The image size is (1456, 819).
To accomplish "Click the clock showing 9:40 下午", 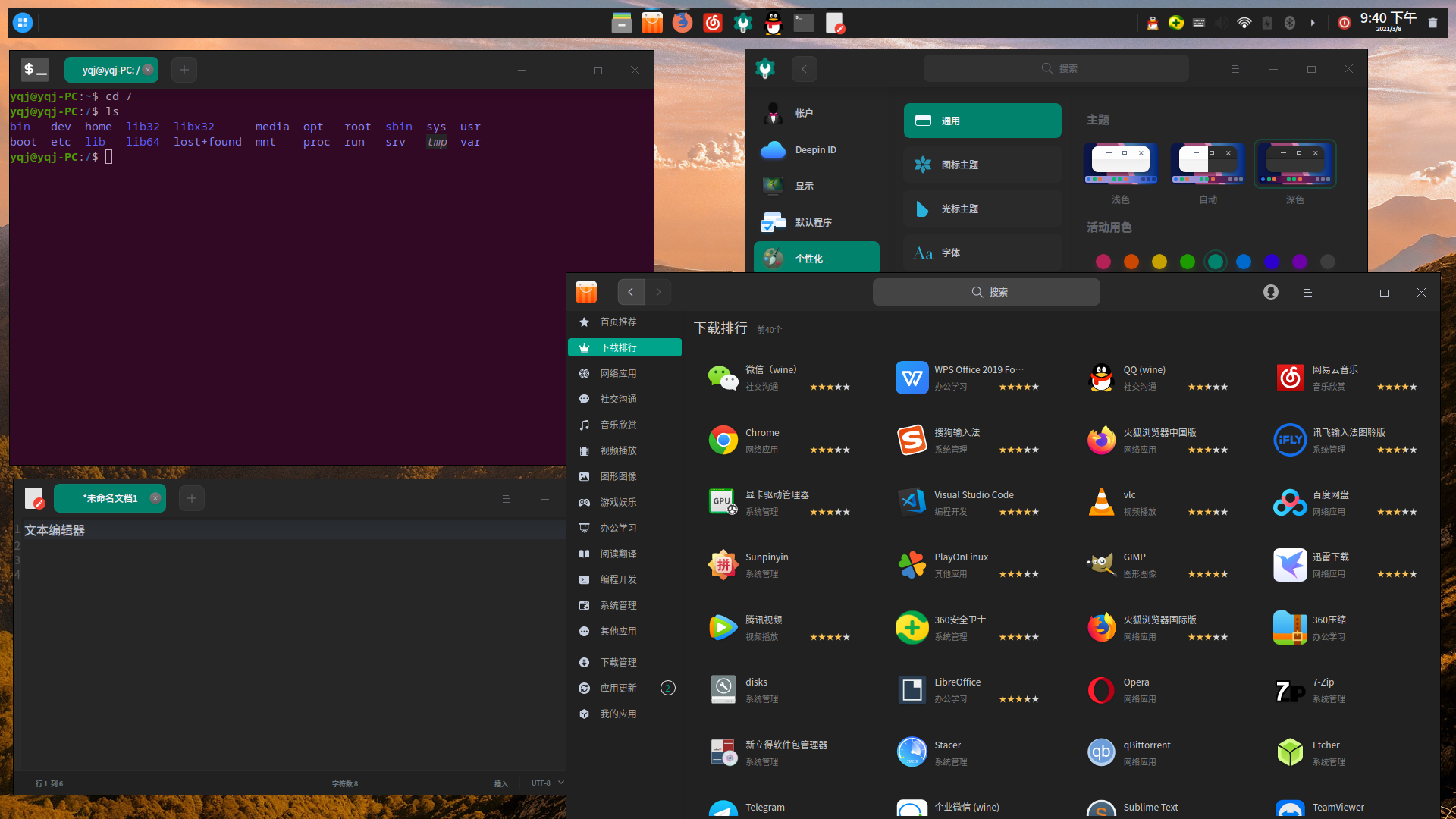I will pos(1389,21).
